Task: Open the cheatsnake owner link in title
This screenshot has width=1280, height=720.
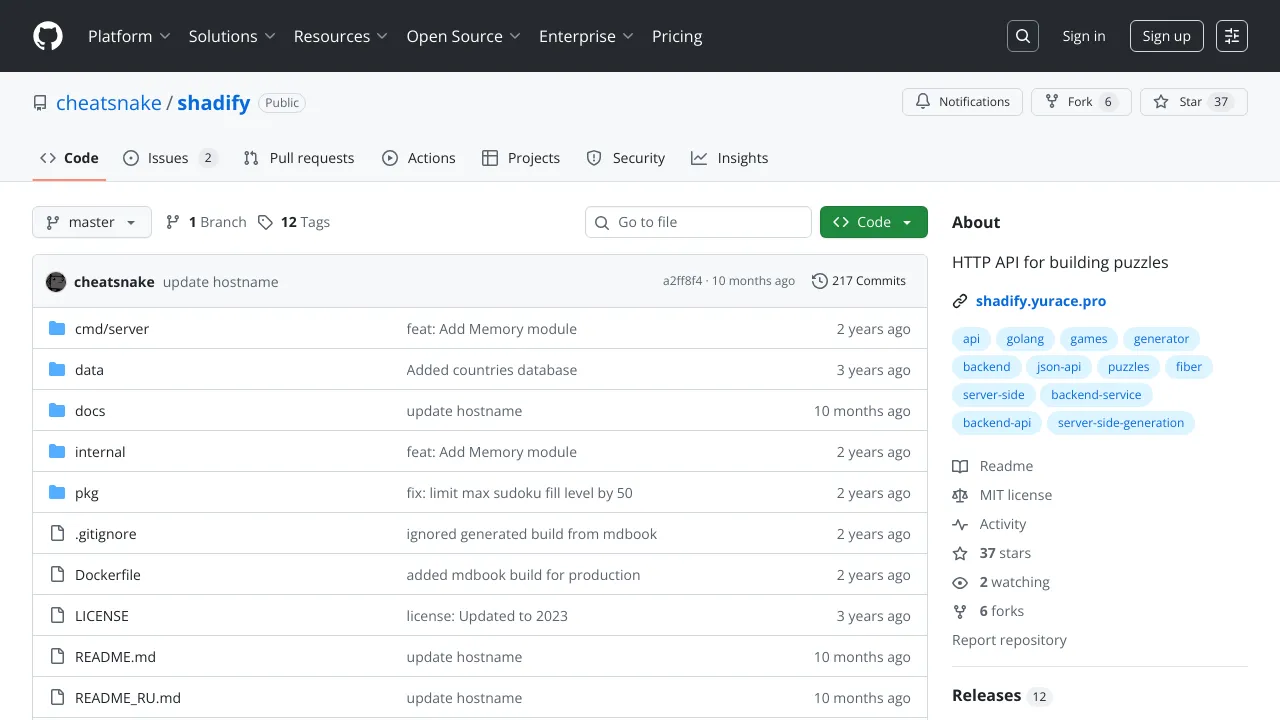Action: click(109, 103)
